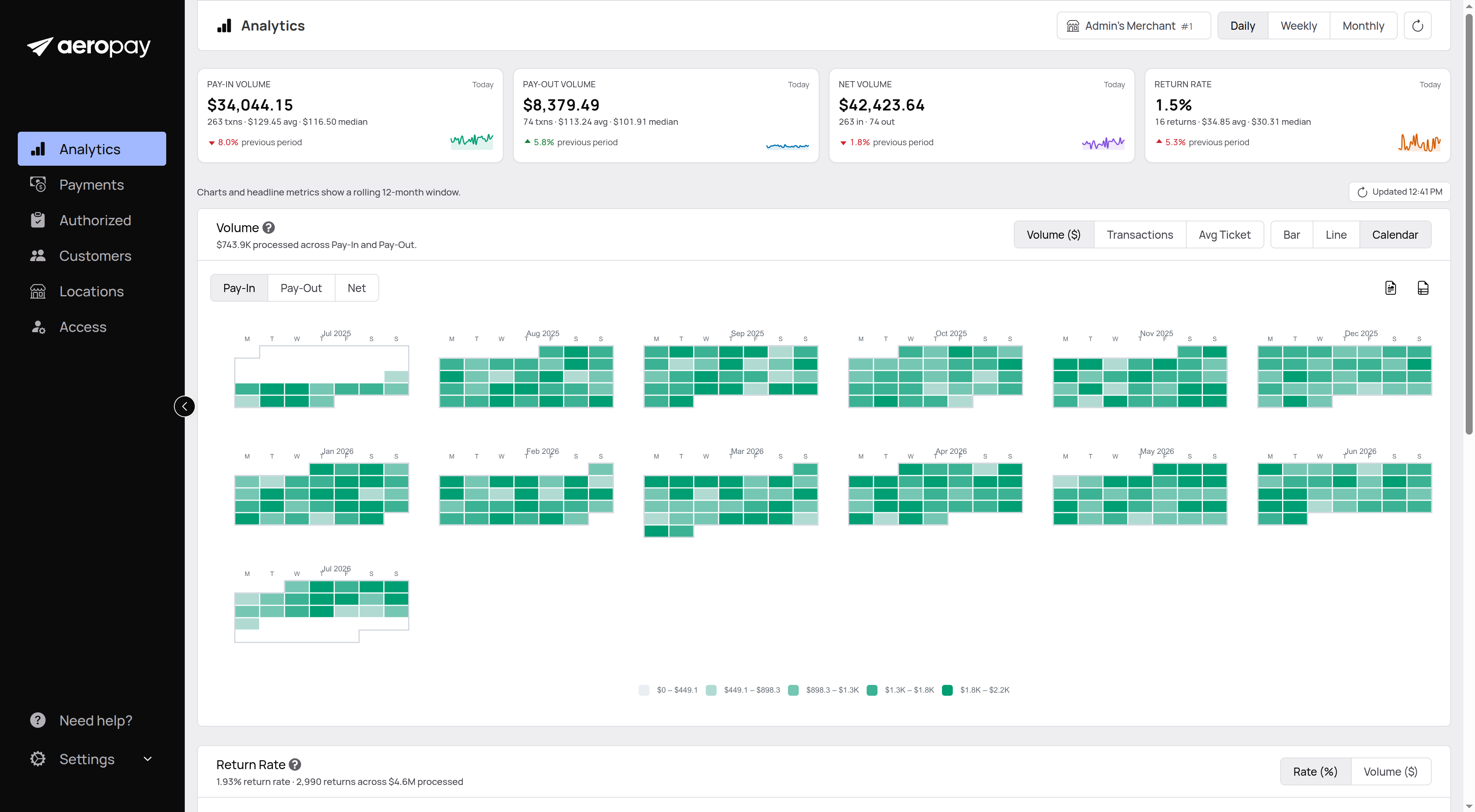This screenshot has height=812, width=1475.
Task: Click the merchant storefront icon in selector
Action: pyautogui.click(x=1073, y=26)
